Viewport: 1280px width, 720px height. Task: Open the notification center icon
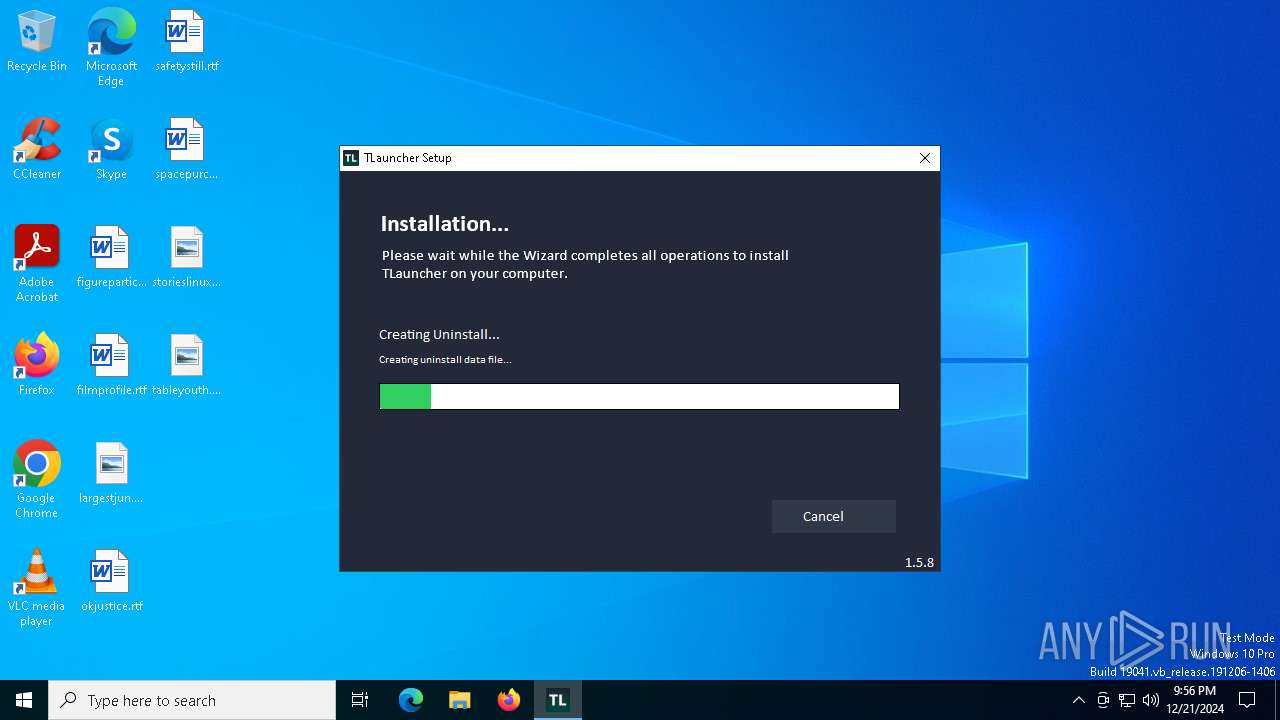coord(1247,700)
